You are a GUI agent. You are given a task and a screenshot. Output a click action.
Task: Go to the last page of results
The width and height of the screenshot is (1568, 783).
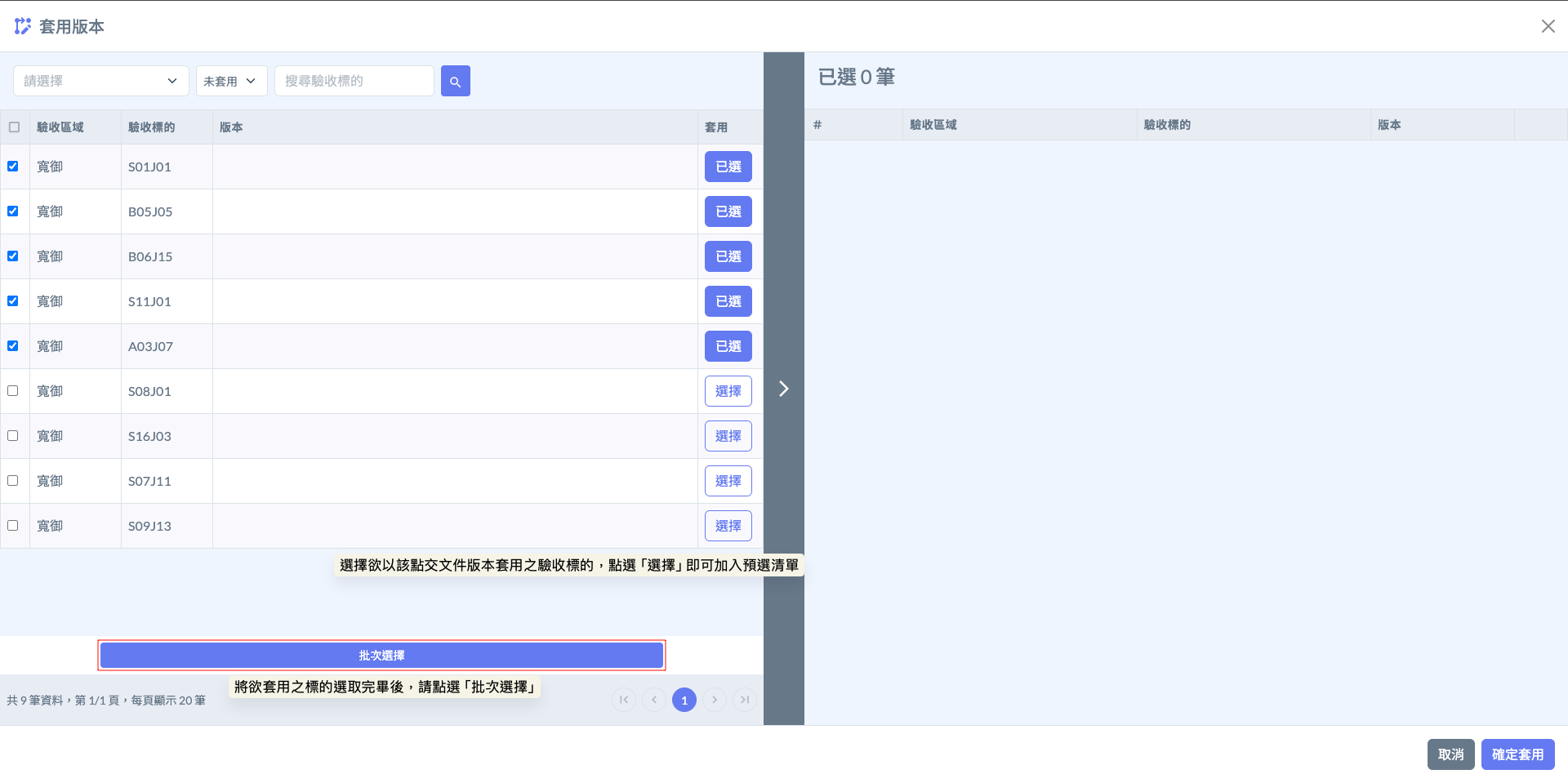coord(745,700)
